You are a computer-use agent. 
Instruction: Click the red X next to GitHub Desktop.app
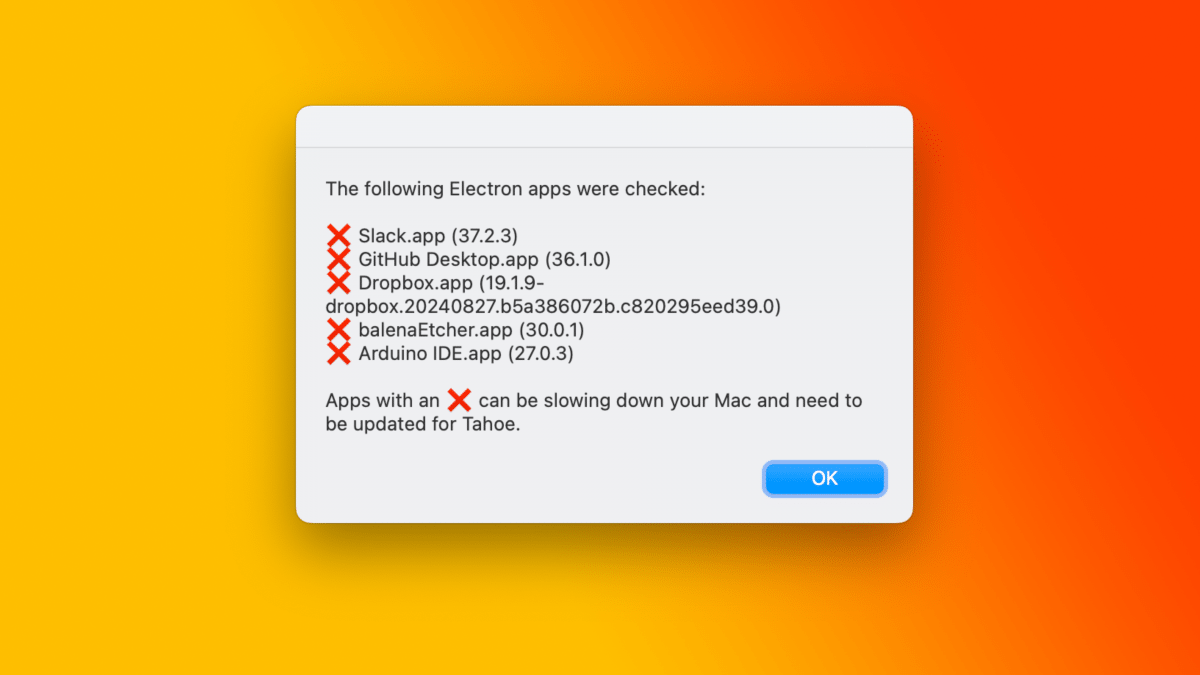click(x=339, y=260)
